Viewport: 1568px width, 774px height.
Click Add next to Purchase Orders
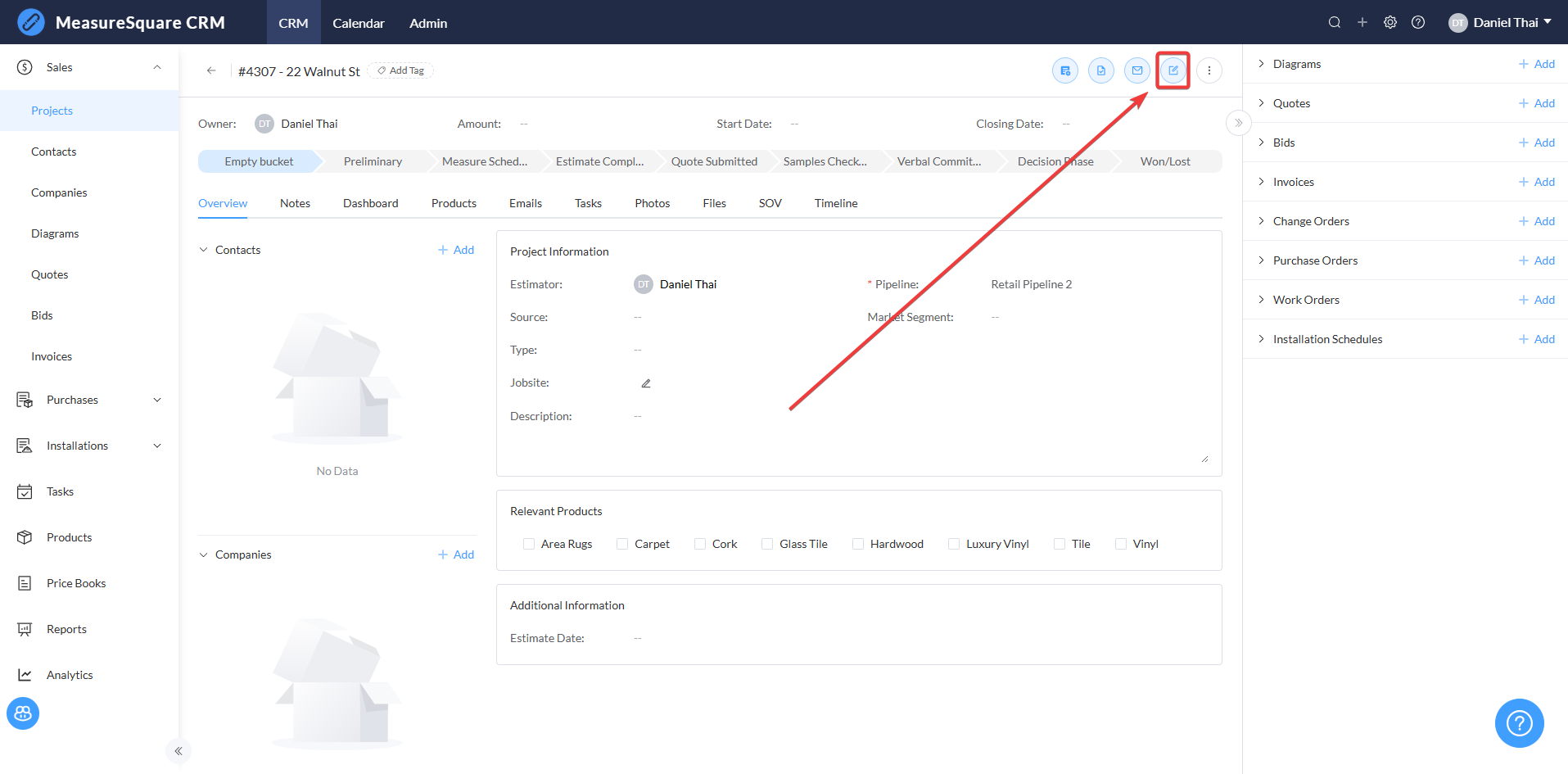(1537, 260)
